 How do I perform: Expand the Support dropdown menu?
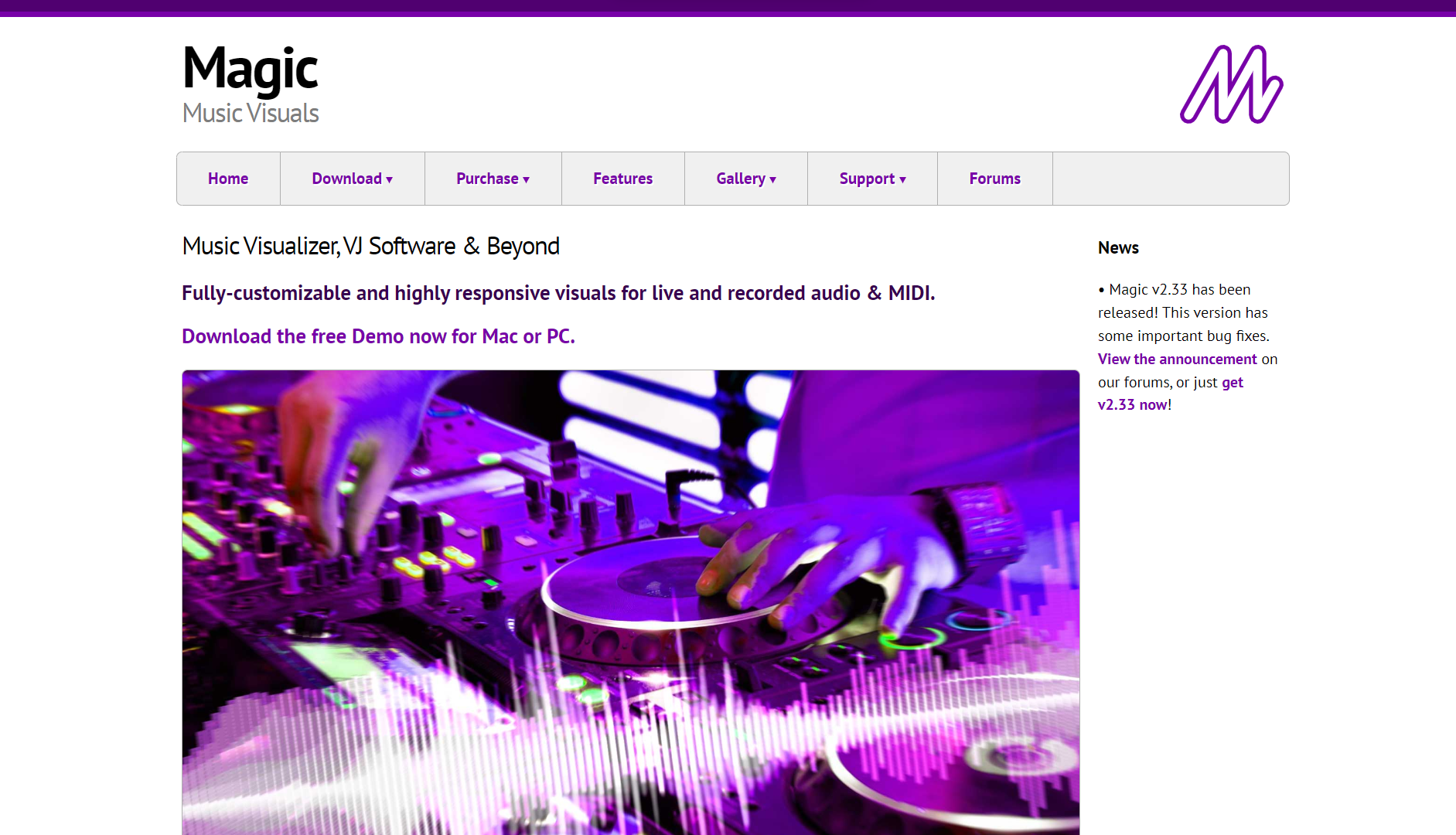[x=873, y=179]
